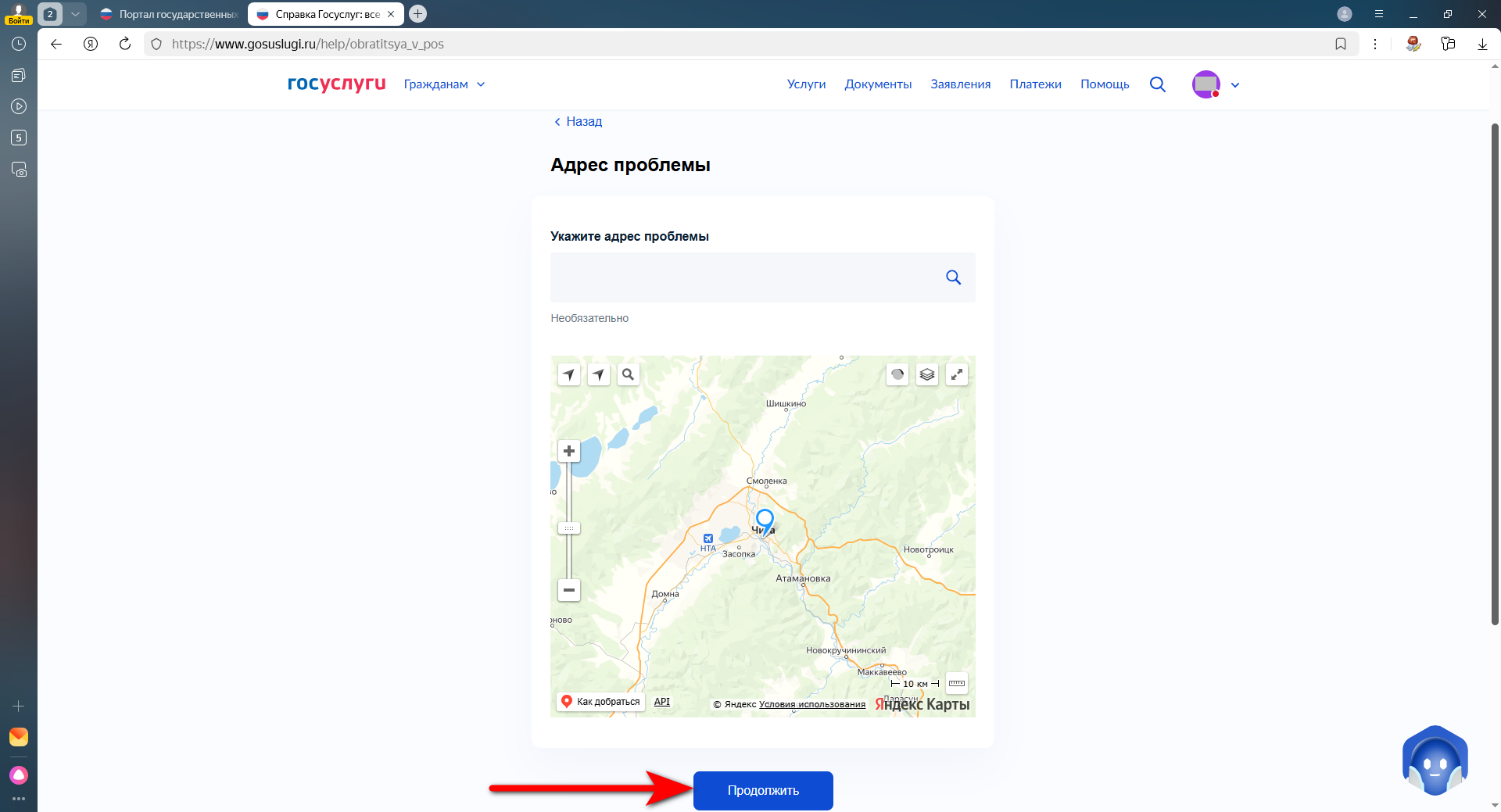This screenshot has width=1501, height=812.
Task: Go back via the Назад link
Action: 578,121
